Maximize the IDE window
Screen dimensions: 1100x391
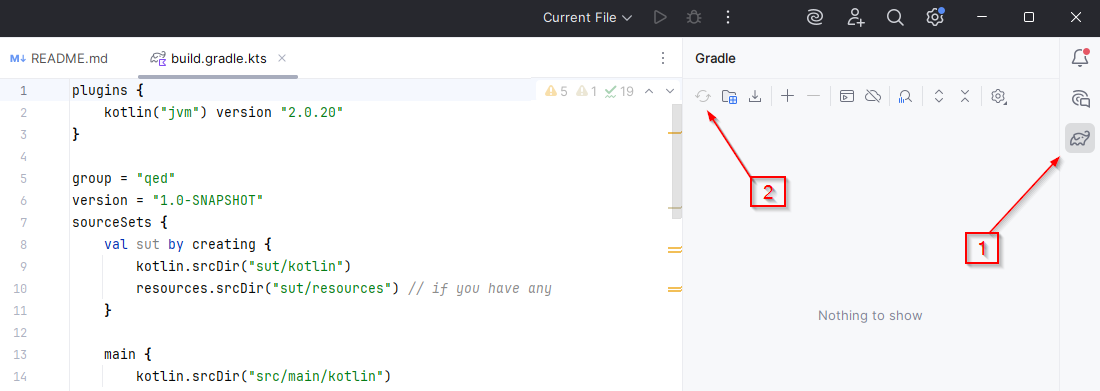point(1029,18)
